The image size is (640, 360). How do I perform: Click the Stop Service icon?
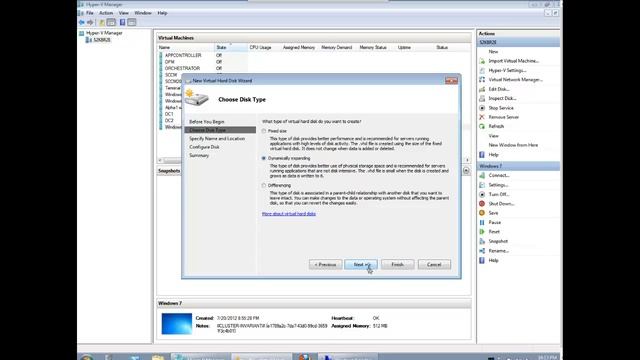[482, 108]
